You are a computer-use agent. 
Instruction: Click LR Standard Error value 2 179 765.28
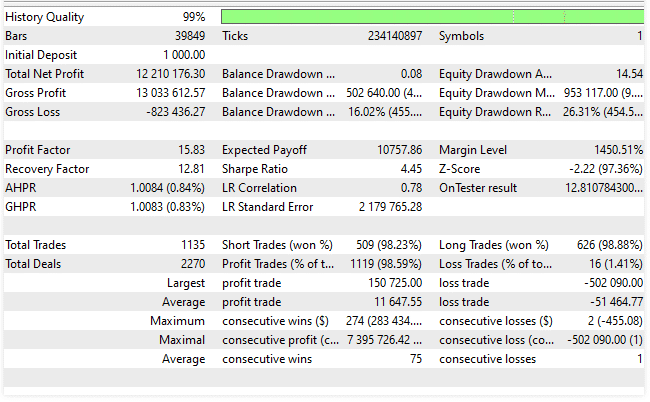pos(390,207)
